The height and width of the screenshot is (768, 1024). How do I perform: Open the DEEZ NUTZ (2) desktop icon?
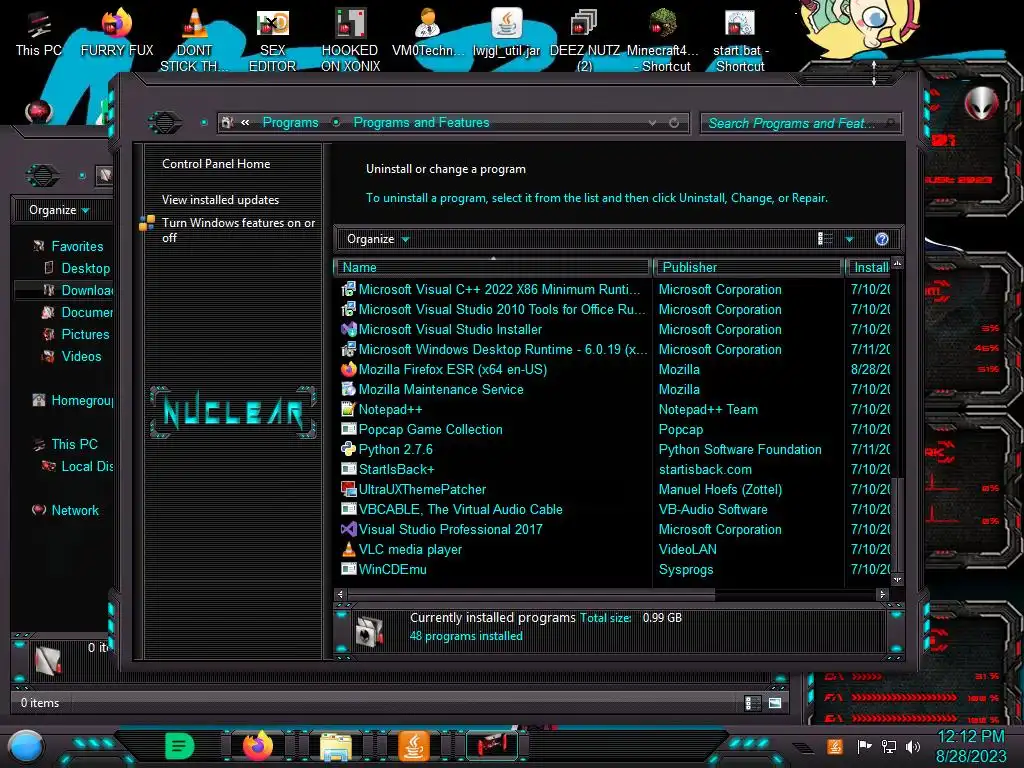[584, 40]
